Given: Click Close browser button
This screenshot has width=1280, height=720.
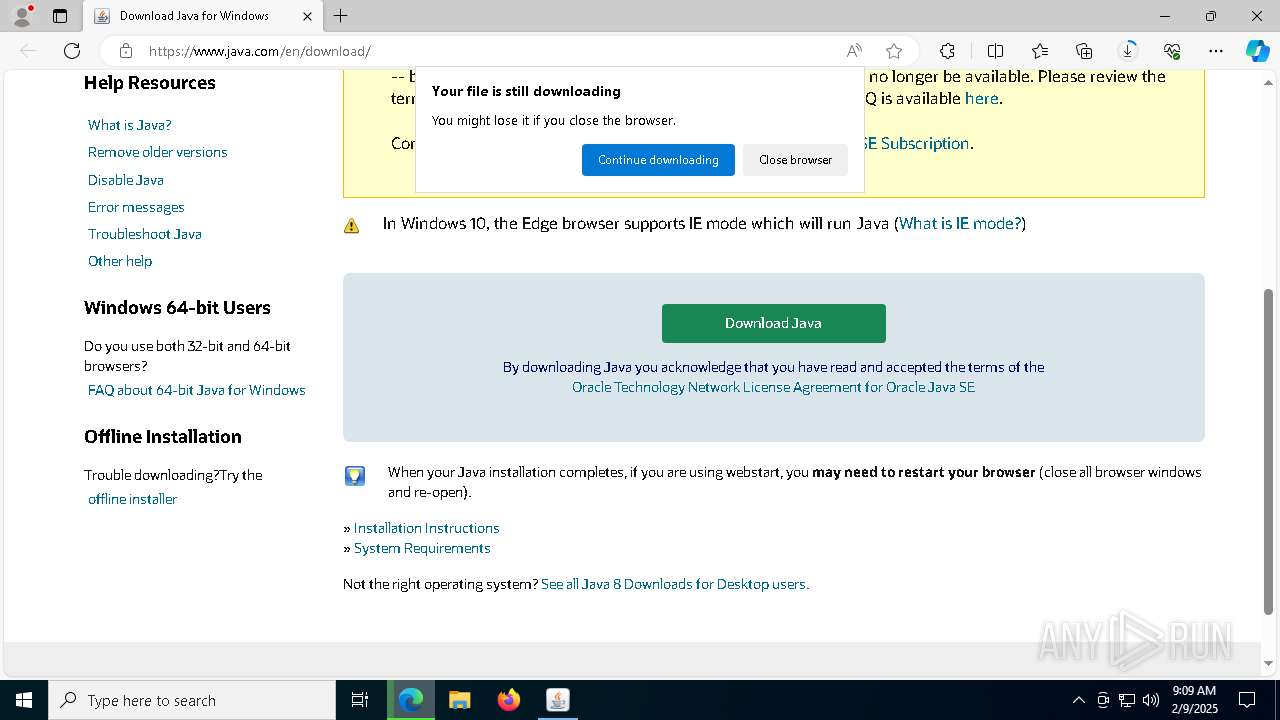Looking at the screenshot, I should coord(795,160).
